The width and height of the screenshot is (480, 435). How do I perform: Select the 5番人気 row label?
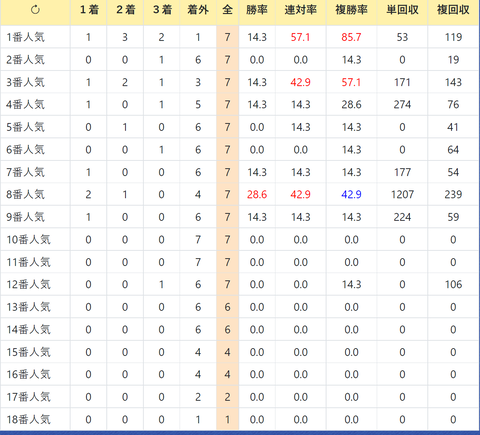pyautogui.click(x=25, y=127)
